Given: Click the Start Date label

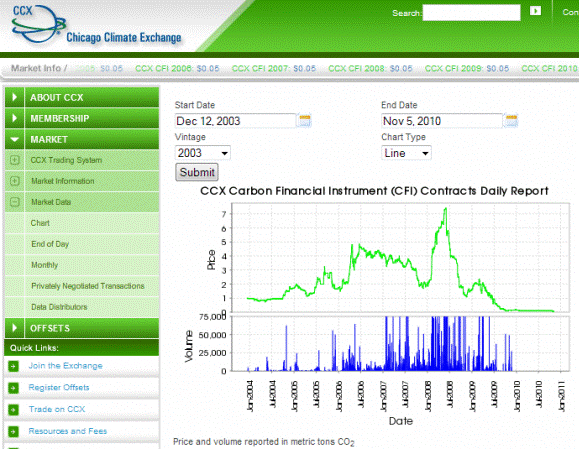Looking at the screenshot, I should tap(195, 105).
